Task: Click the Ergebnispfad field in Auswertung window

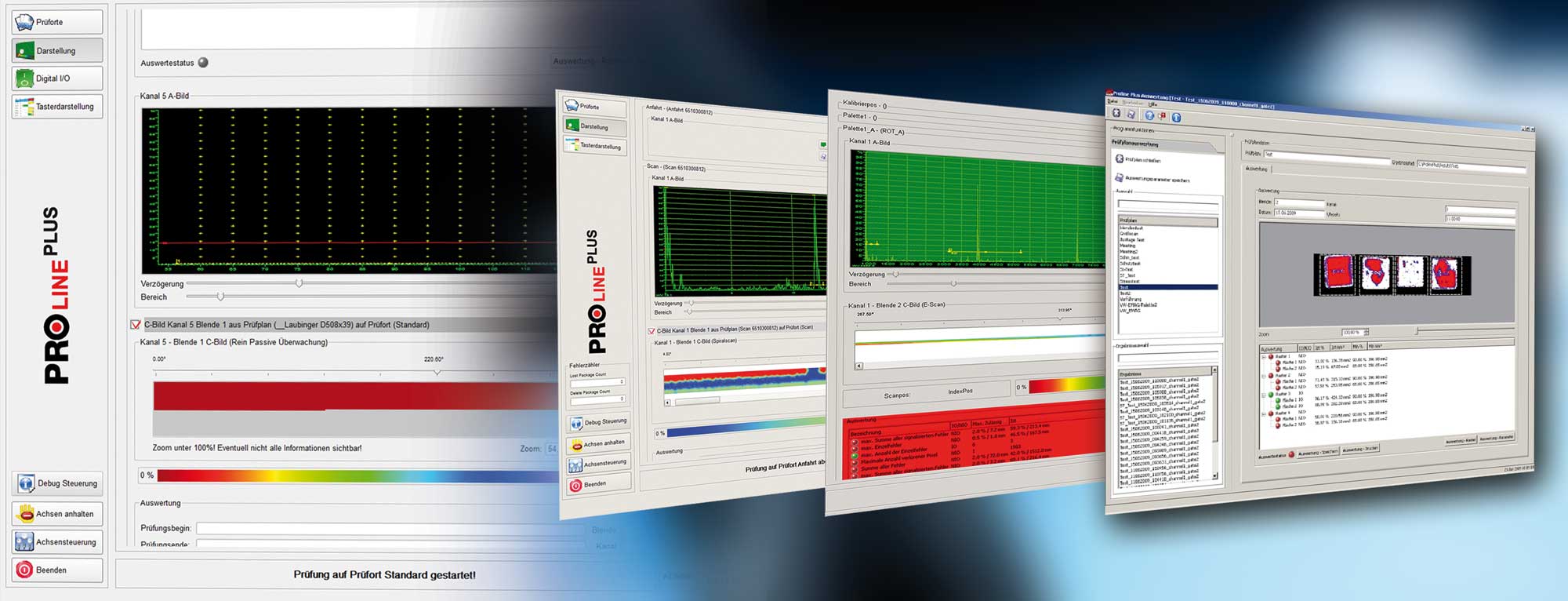Action: pyautogui.click(x=1472, y=167)
